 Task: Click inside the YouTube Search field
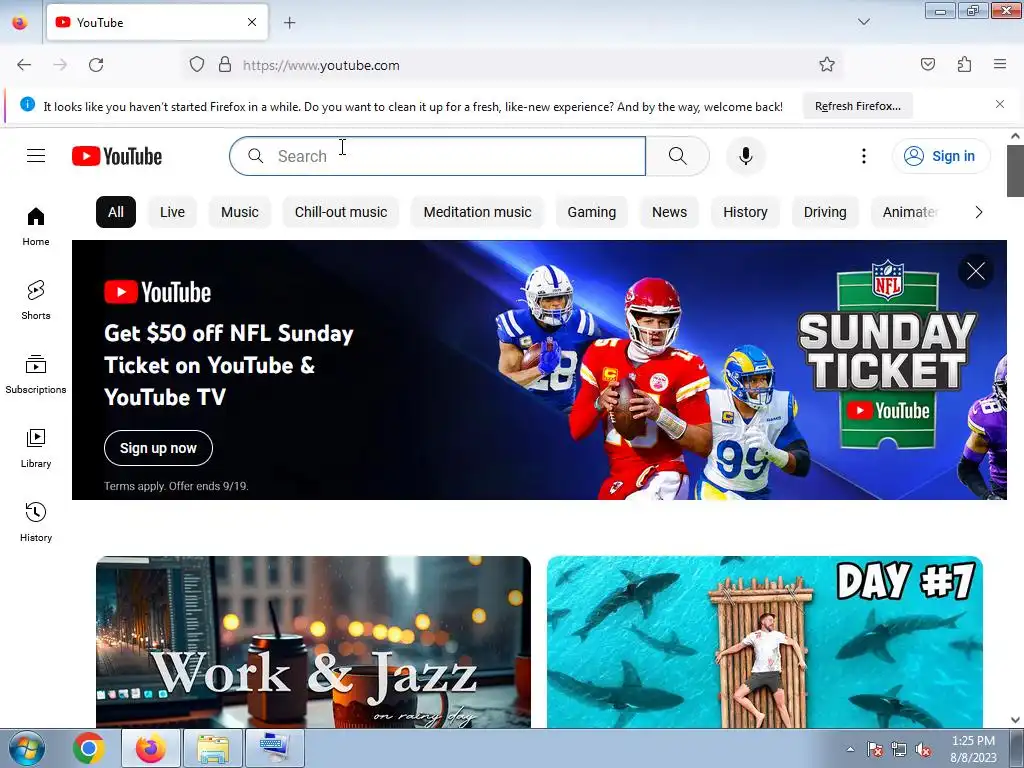(438, 156)
